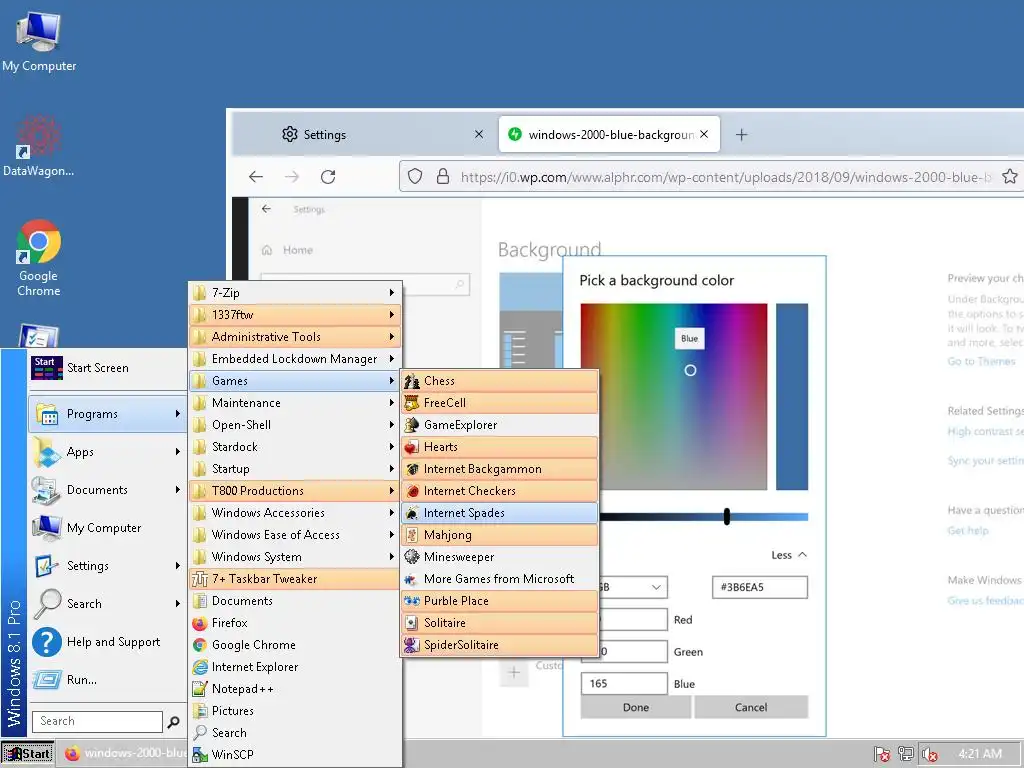Click the blue color preview bar
The width and height of the screenshot is (1024, 768).
[x=792, y=396]
